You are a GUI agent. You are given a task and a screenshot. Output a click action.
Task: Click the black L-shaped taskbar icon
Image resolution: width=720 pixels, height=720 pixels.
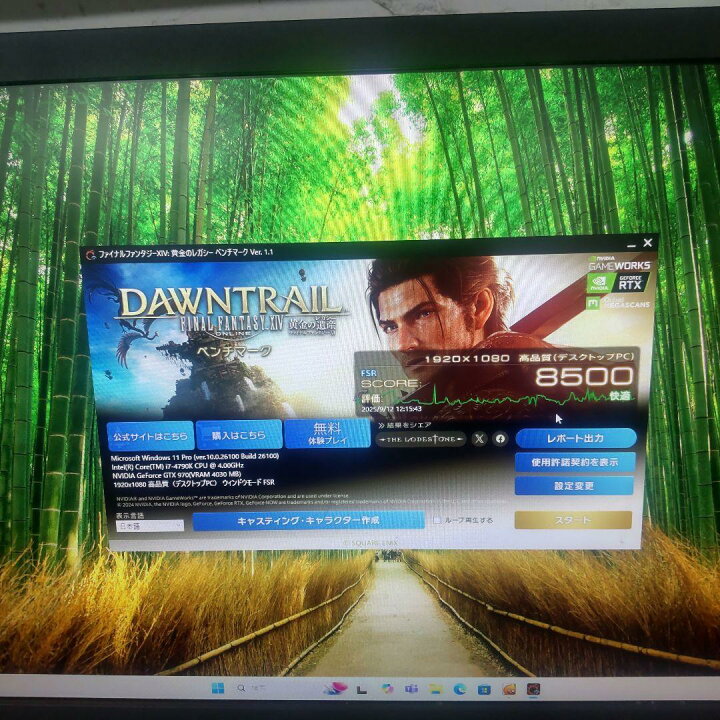pos(362,689)
